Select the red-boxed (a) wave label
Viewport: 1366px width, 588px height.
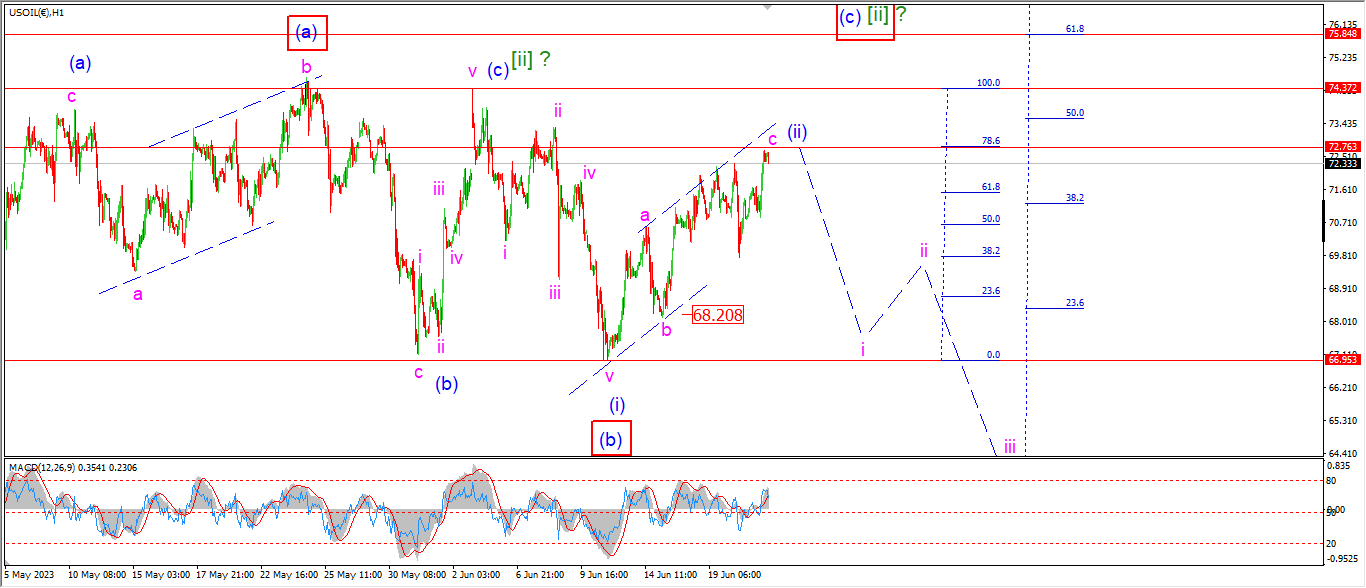coord(307,33)
